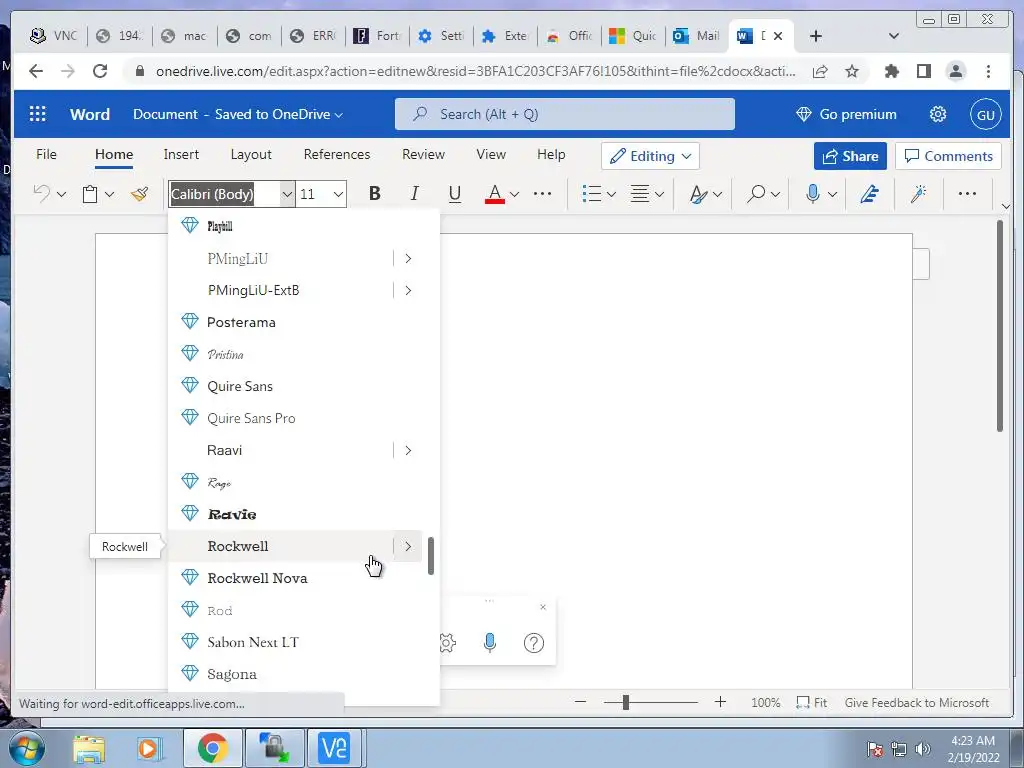Screen dimensions: 1024x768
Task: Click the font list scrollbar thumb
Action: click(x=431, y=556)
